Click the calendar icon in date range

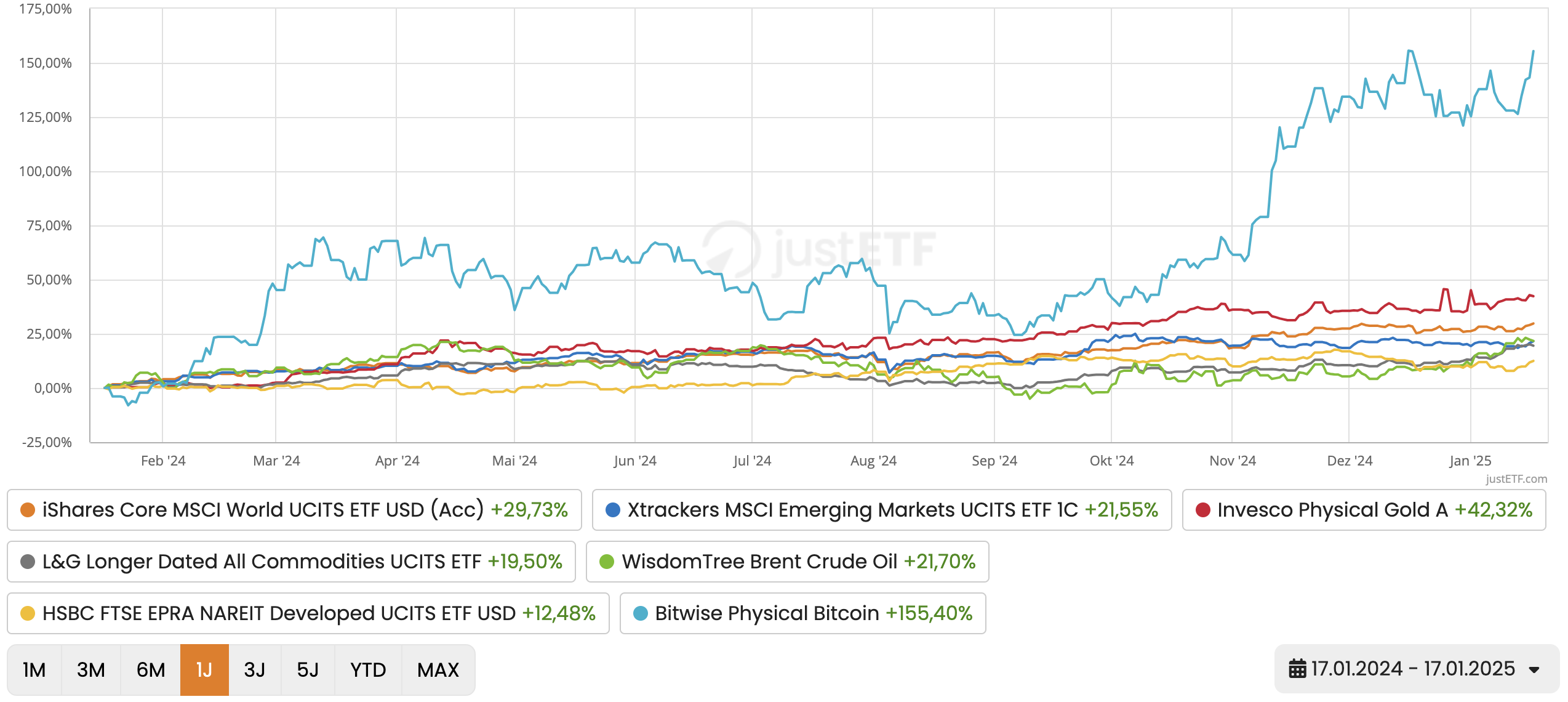pyautogui.click(x=1297, y=669)
